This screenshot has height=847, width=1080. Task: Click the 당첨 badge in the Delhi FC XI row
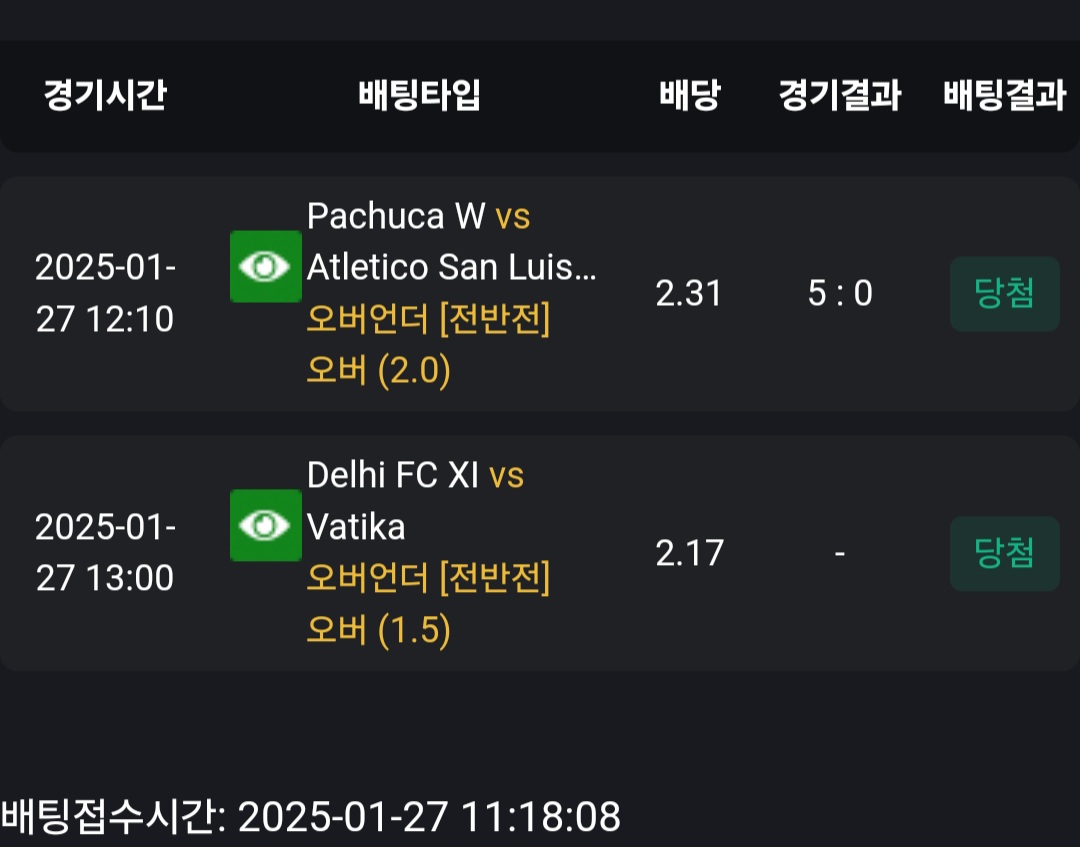click(1004, 553)
